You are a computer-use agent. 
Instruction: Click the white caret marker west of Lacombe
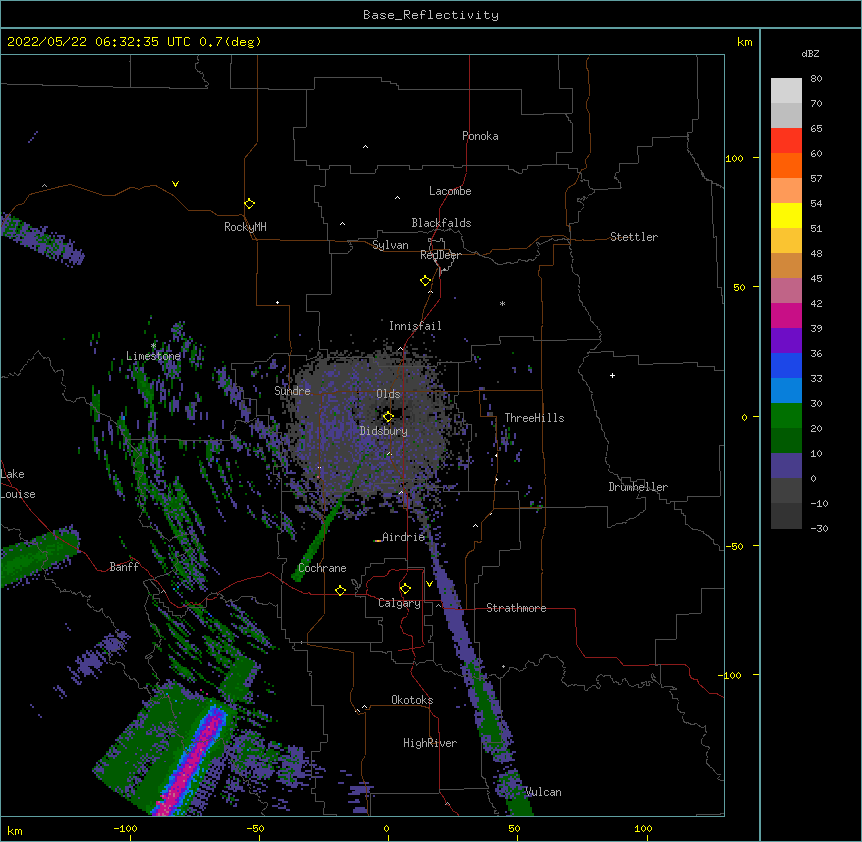397,198
